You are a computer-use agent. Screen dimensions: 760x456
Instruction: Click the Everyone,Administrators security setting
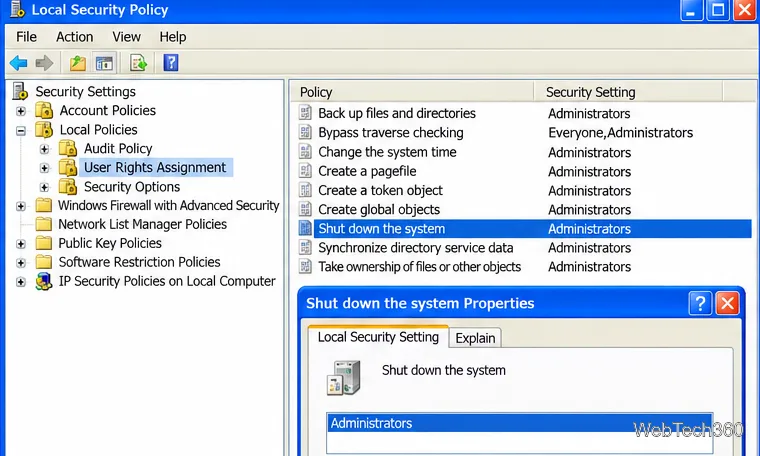pyautogui.click(x=620, y=132)
